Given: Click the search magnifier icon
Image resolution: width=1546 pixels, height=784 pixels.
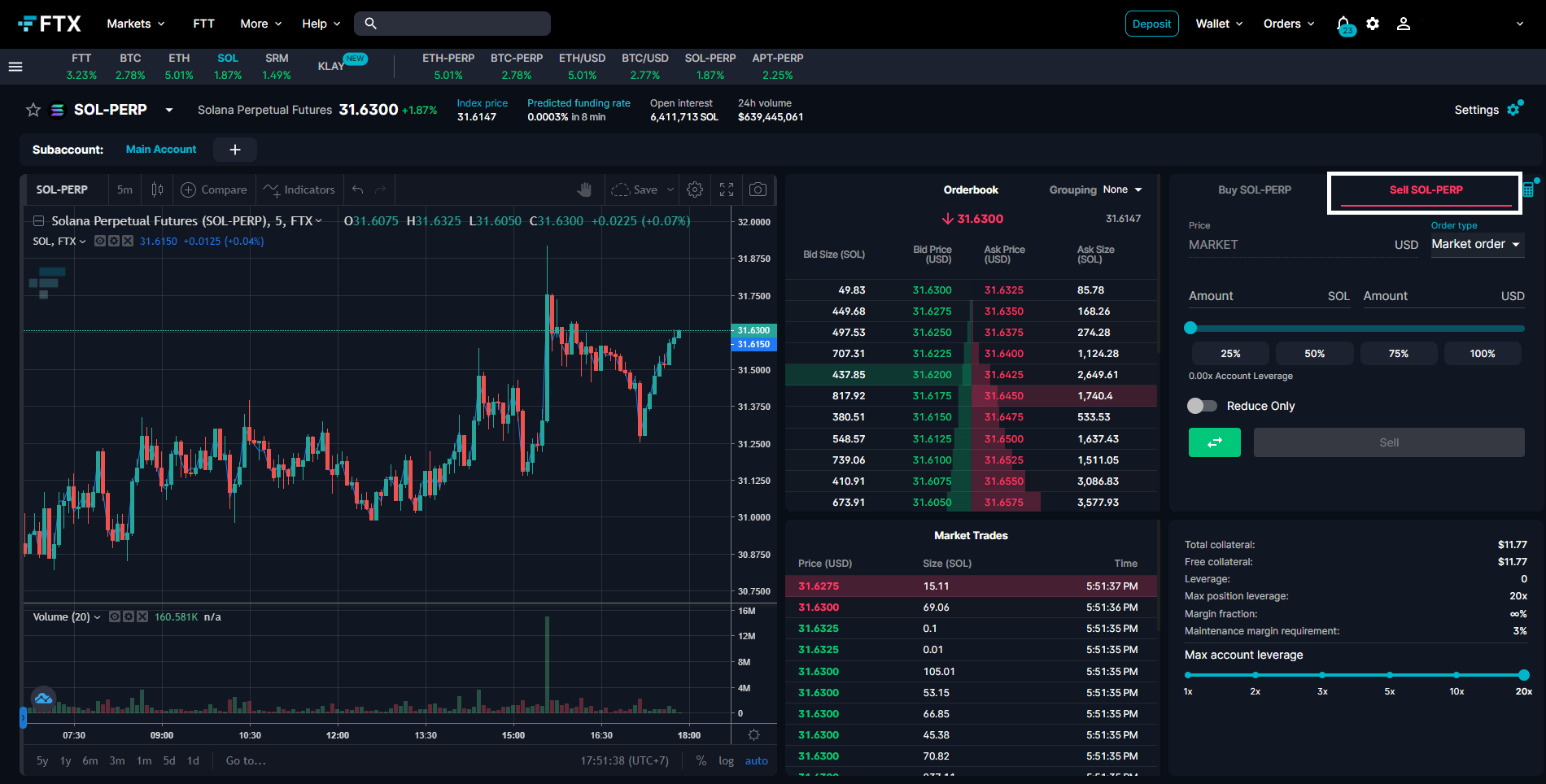Looking at the screenshot, I should pyautogui.click(x=370, y=24).
